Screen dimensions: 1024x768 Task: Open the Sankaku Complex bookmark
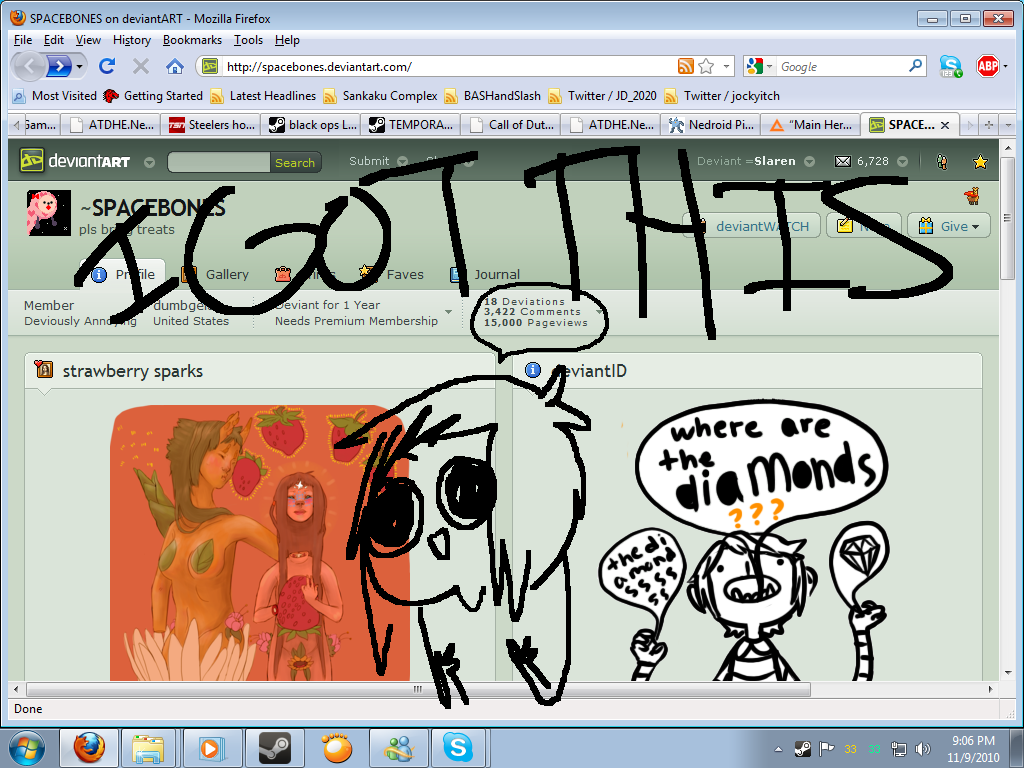[380, 96]
